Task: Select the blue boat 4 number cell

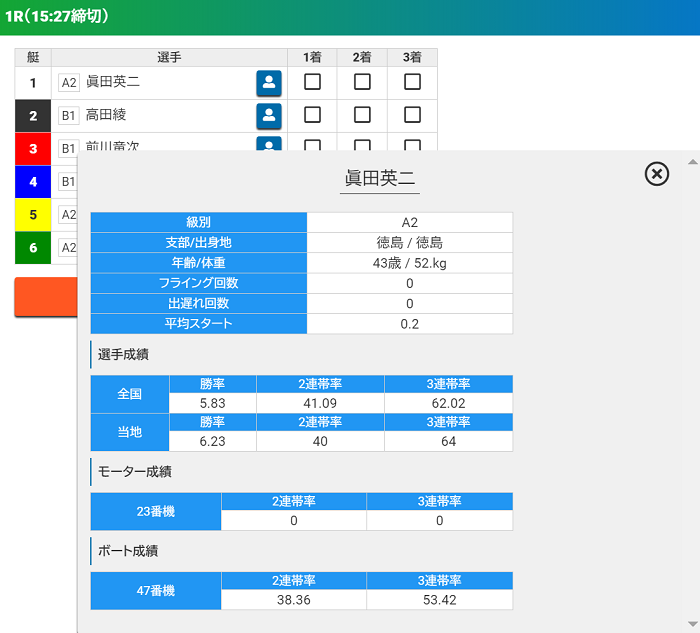Action: click(33, 182)
